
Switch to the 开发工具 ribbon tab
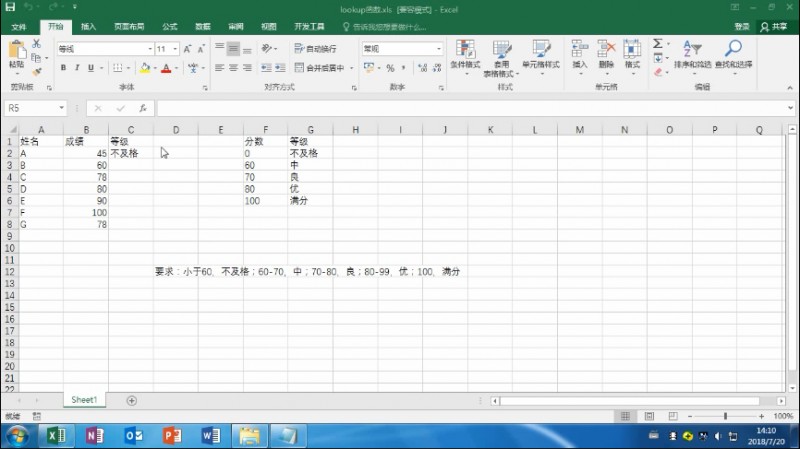click(x=309, y=27)
